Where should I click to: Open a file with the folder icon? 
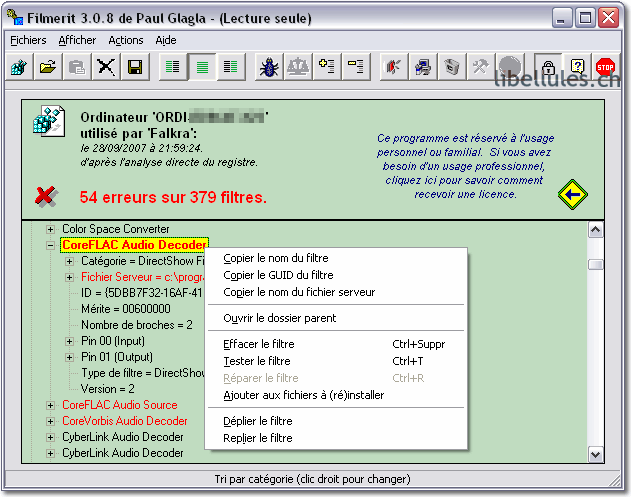(48, 67)
